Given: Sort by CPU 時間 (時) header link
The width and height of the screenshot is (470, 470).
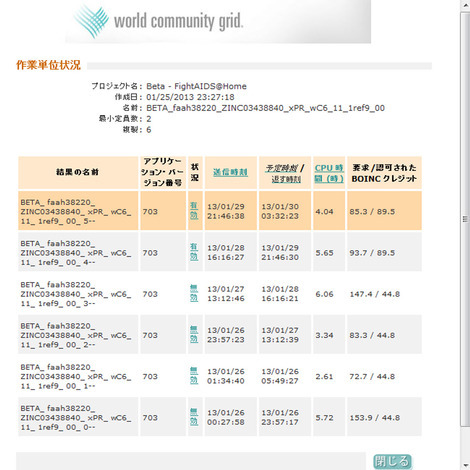Looking at the screenshot, I should tap(329, 173).
